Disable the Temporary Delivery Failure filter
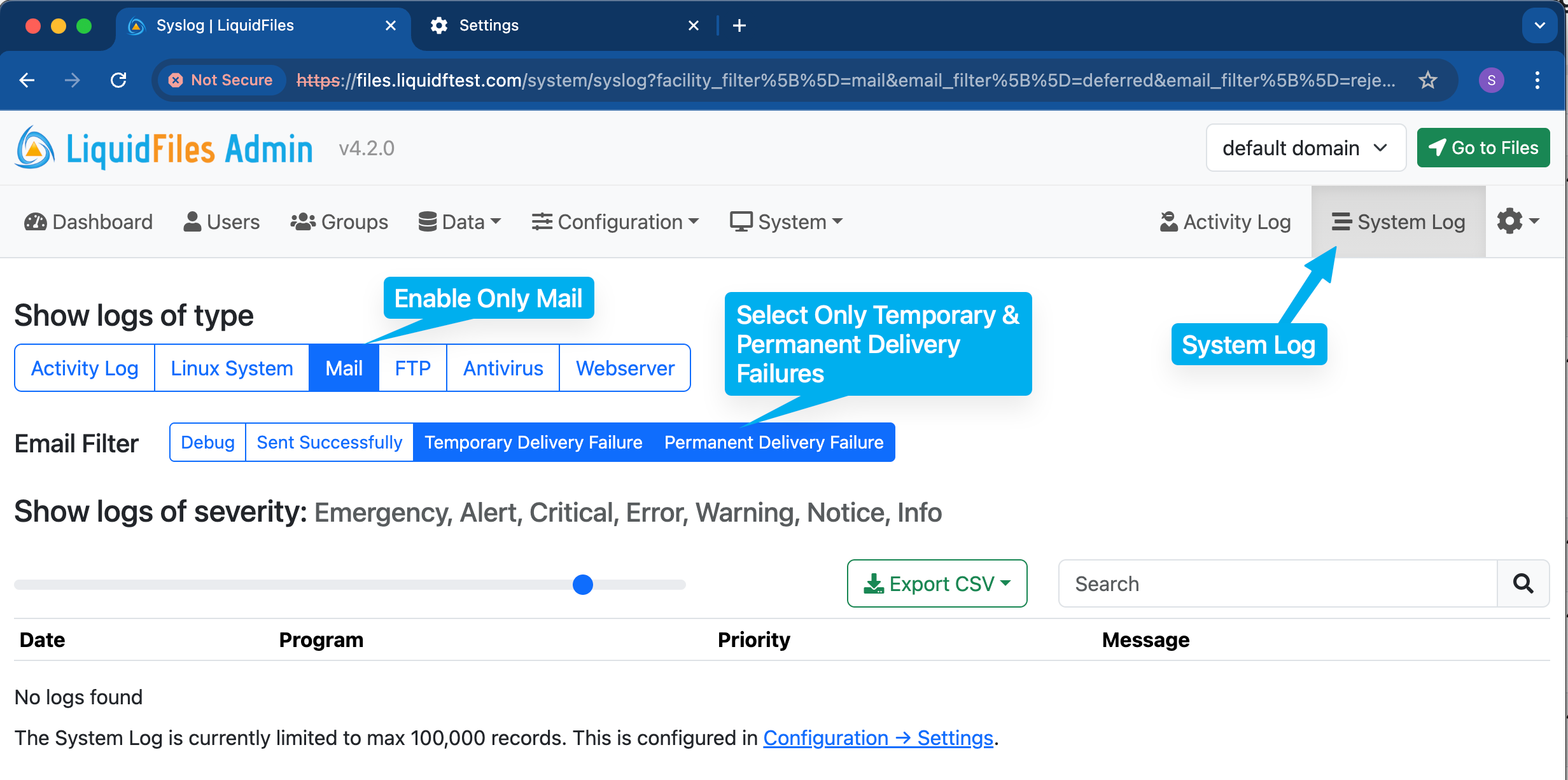This screenshot has height=780, width=1568. tap(533, 442)
